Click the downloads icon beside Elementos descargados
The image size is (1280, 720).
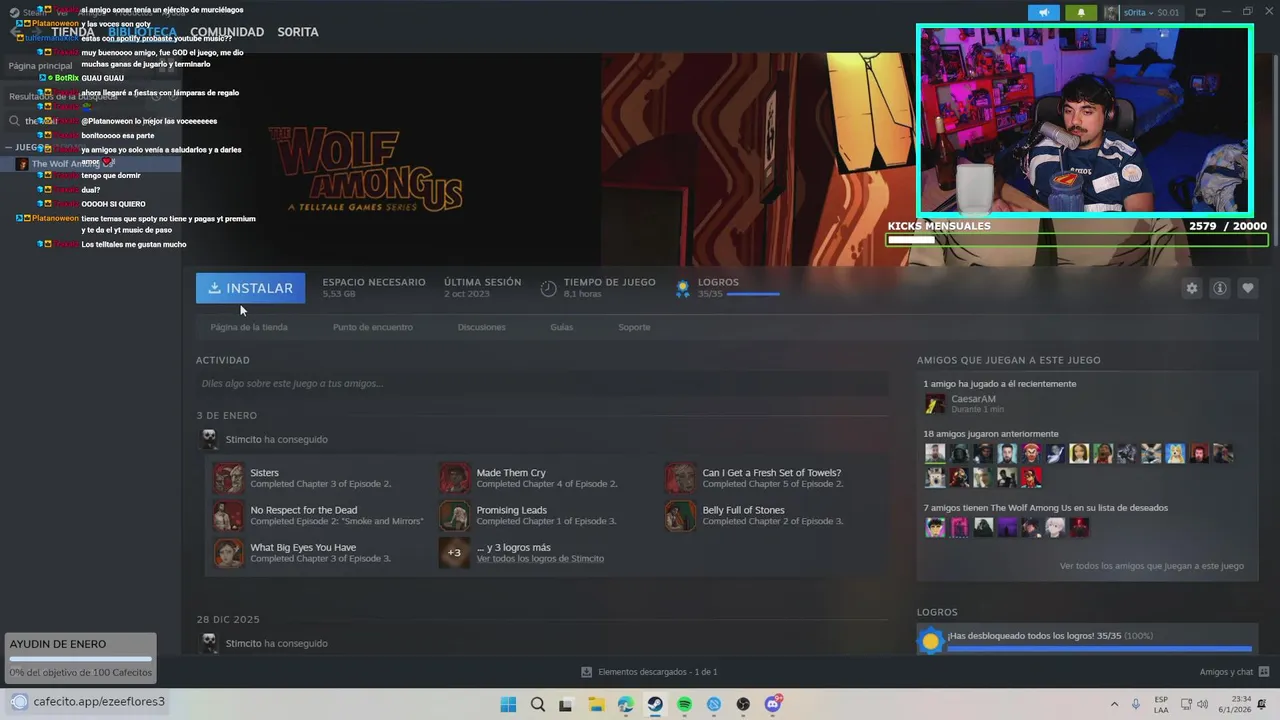click(587, 672)
